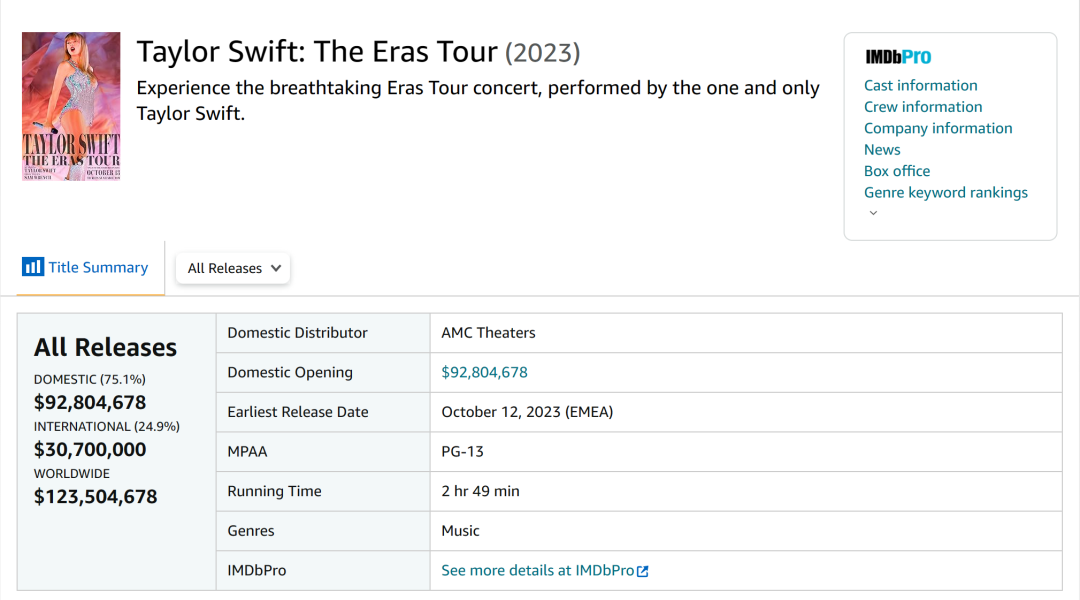Click the AMC Theaters distributor value
Viewport: 1080px width, 600px height.
point(488,333)
